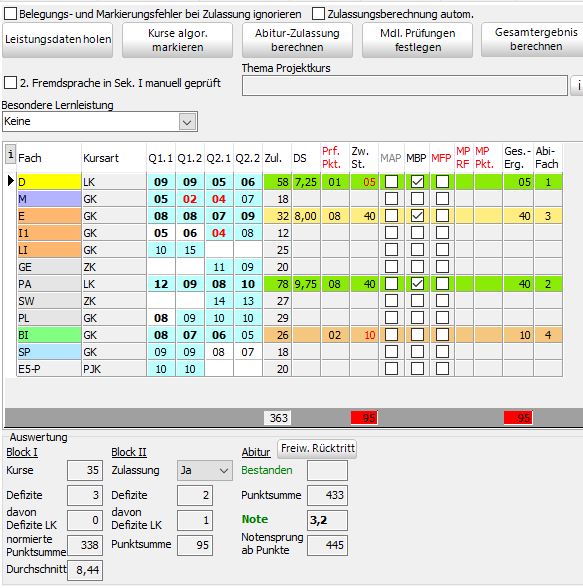This screenshot has height=588, width=583.
Task: Toggle 'Belegungs- und Markierungsfehler ignorieren' checkbox
Action: click(x=10, y=14)
